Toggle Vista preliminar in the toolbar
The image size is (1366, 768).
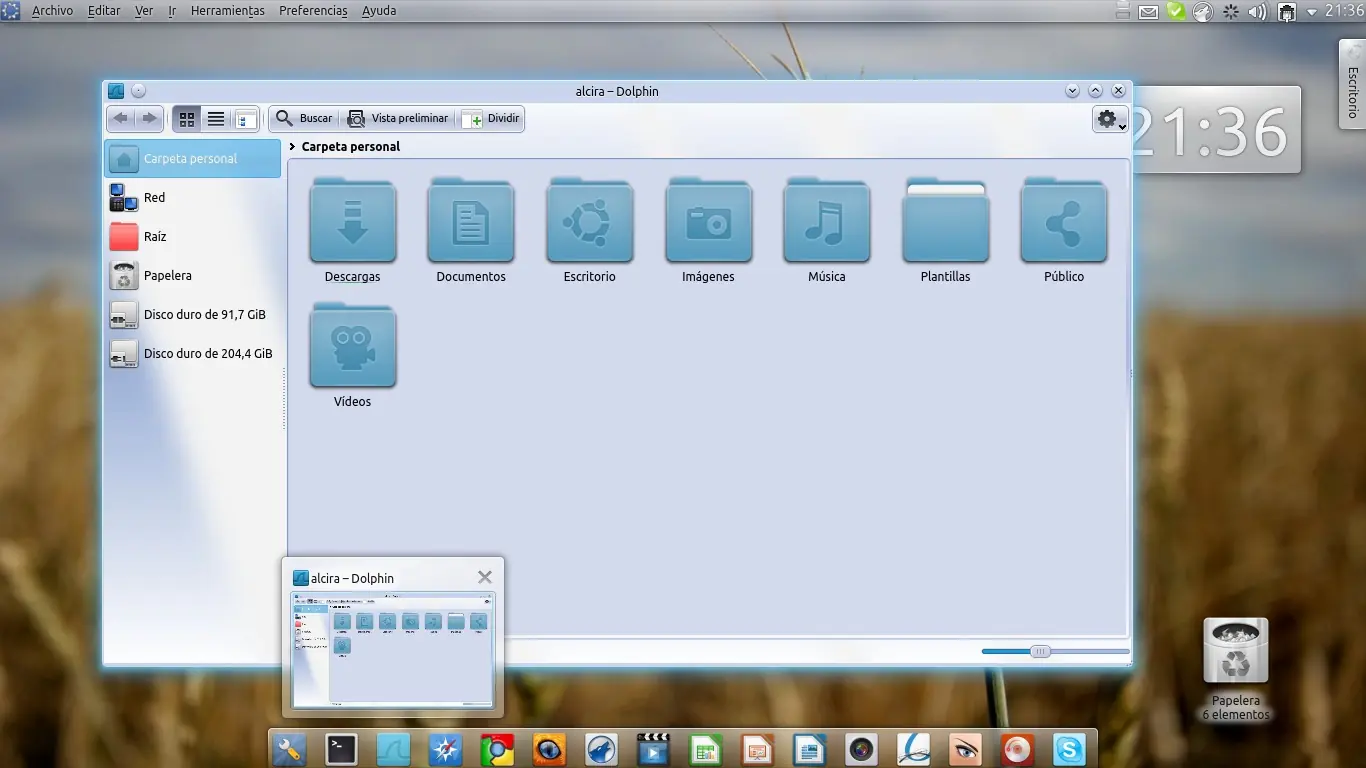point(398,118)
